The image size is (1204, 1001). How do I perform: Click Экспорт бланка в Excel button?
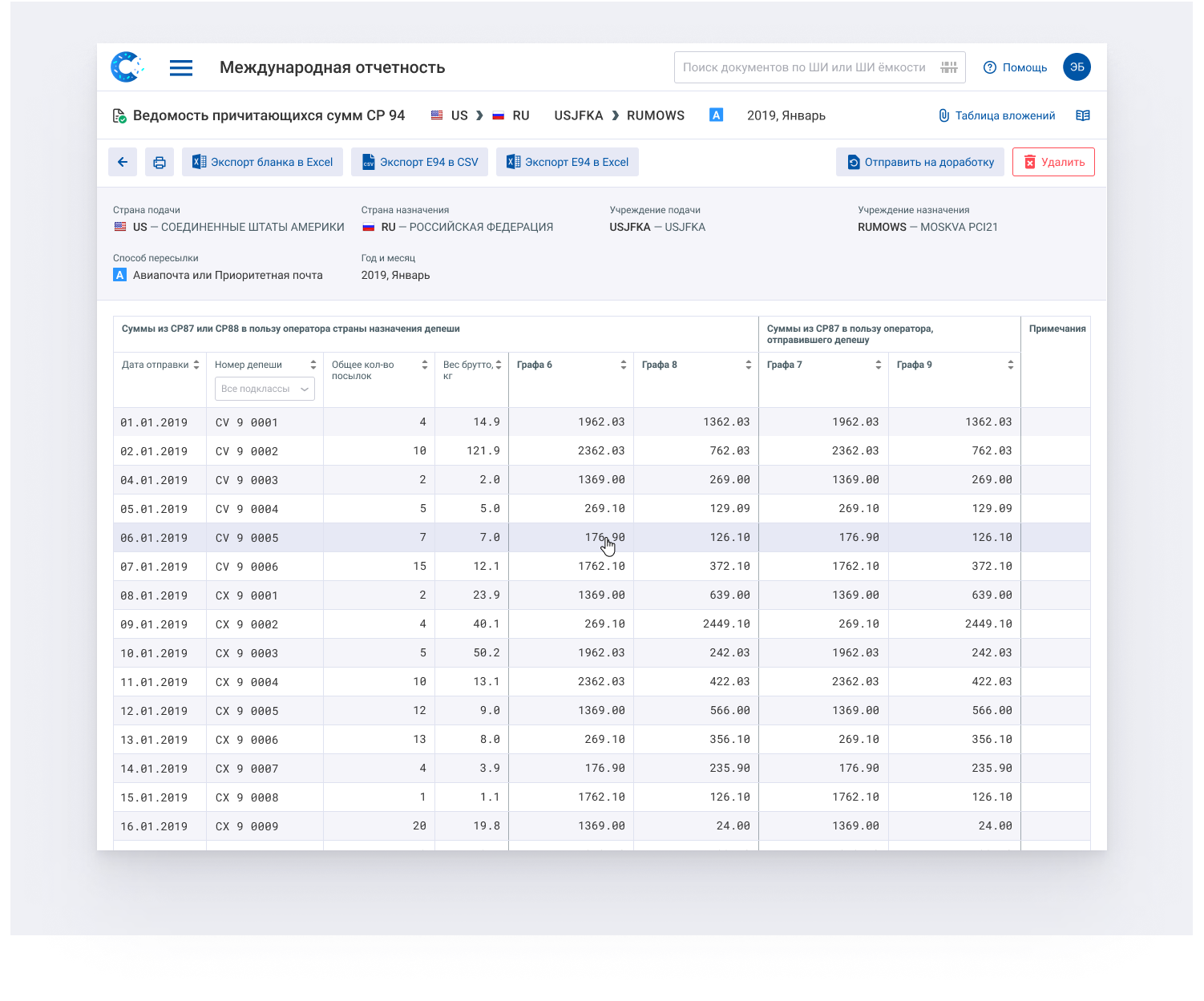click(263, 162)
